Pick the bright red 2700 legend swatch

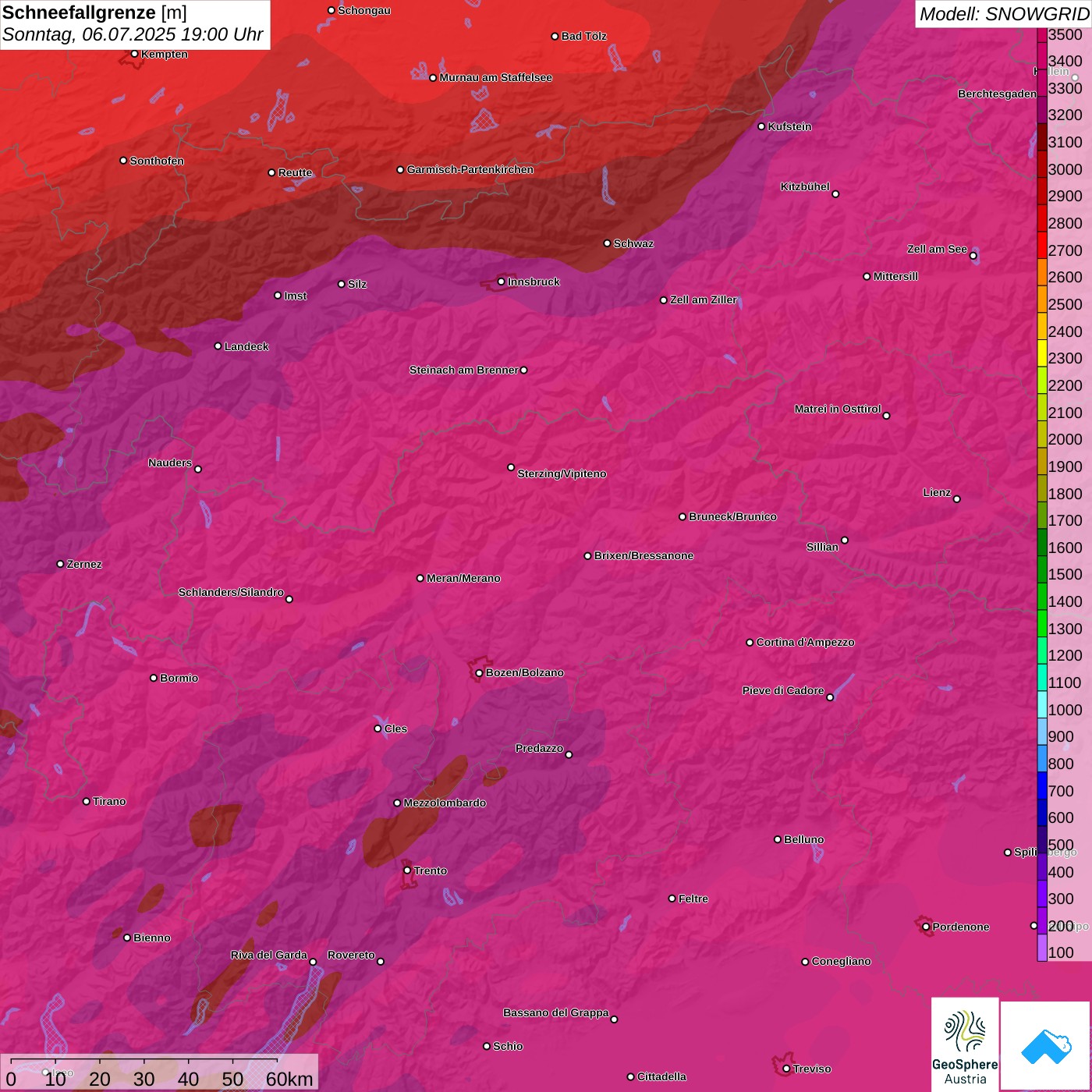[1042, 244]
